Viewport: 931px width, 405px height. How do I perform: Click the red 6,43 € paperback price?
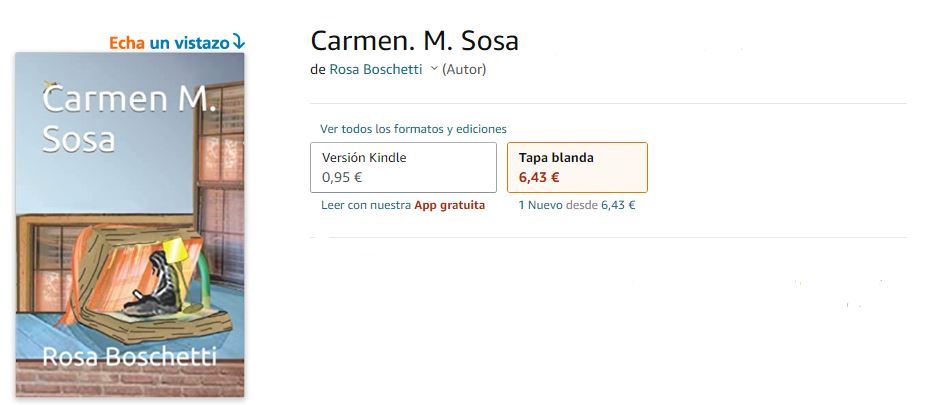pos(539,177)
